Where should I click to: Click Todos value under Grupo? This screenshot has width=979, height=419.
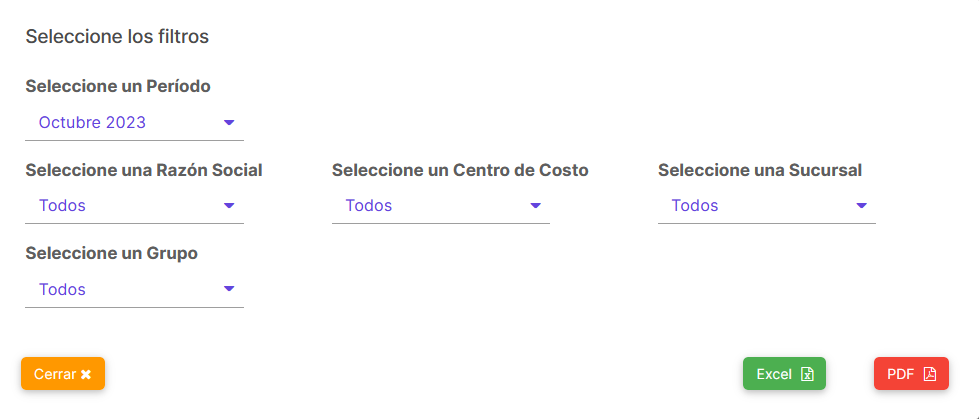[62, 289]
